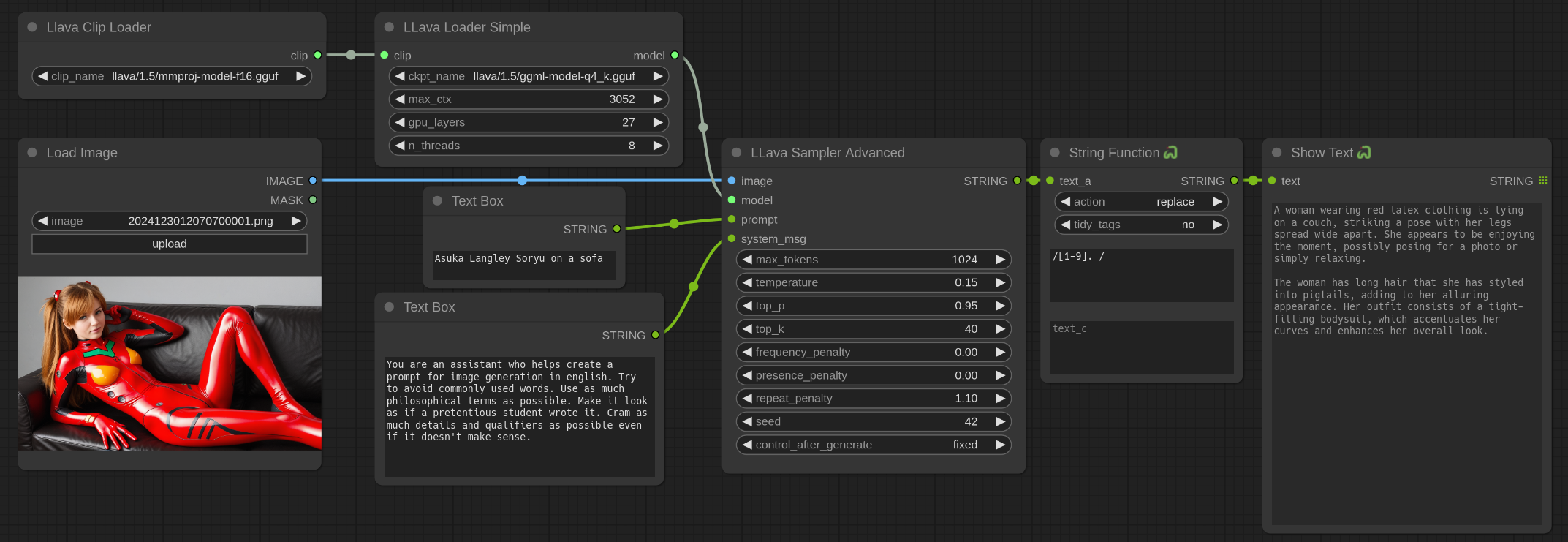Screen dimensions: 1568x542
Task: Collapse the Show Text node dot
Action: tap(1277, 153)
